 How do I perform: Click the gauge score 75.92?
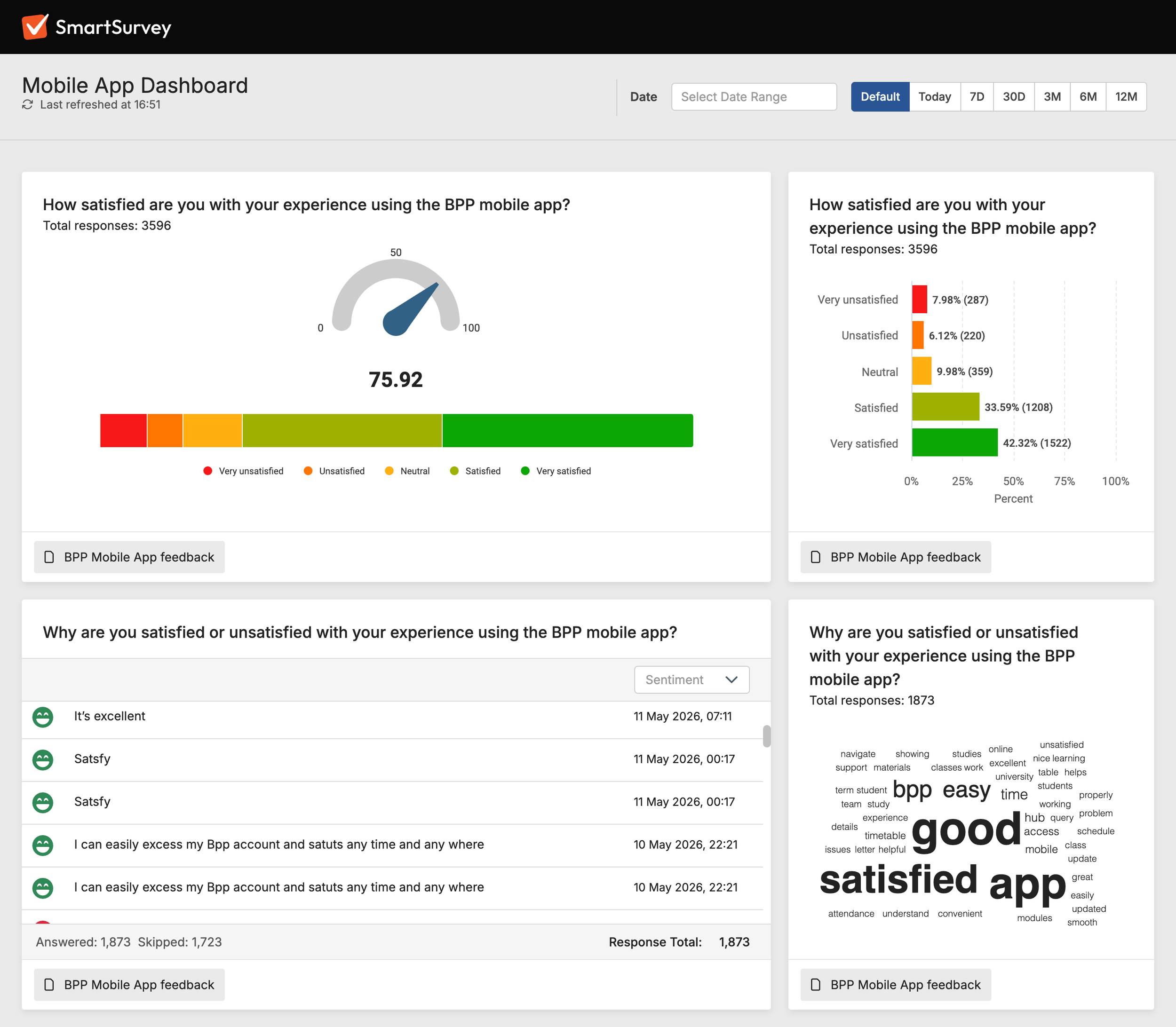(x=396, y=380)
